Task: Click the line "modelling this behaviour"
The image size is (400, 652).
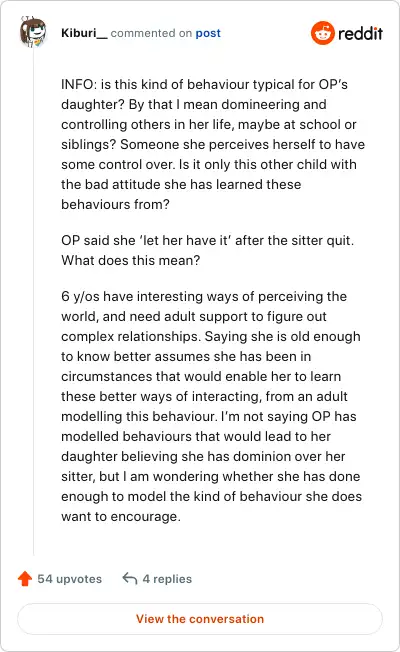Action: click(x=209, y=417)
